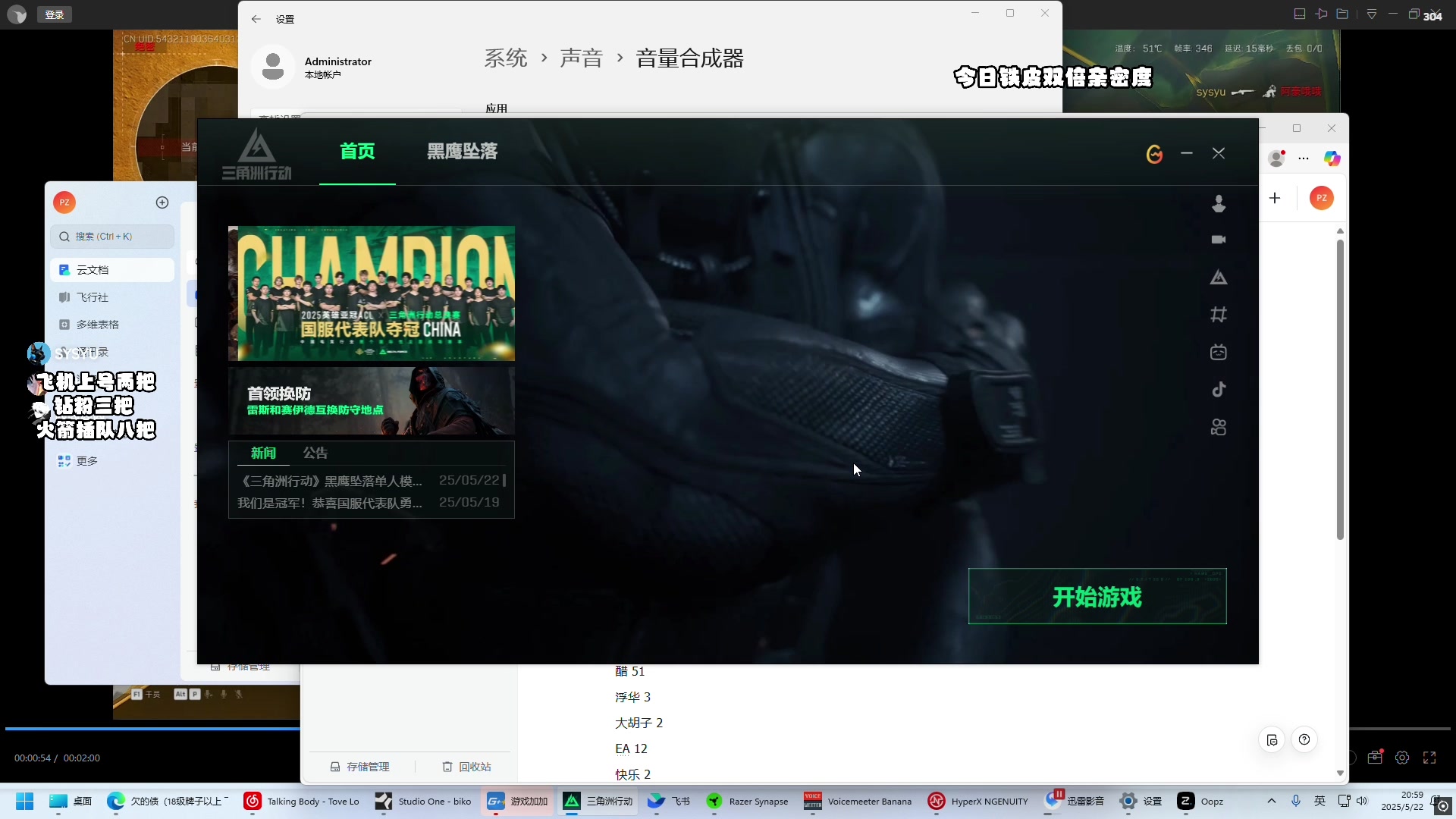1456x819 pixels.
Task: Click the list entry EA 12
Action: [x=631, y=748]
